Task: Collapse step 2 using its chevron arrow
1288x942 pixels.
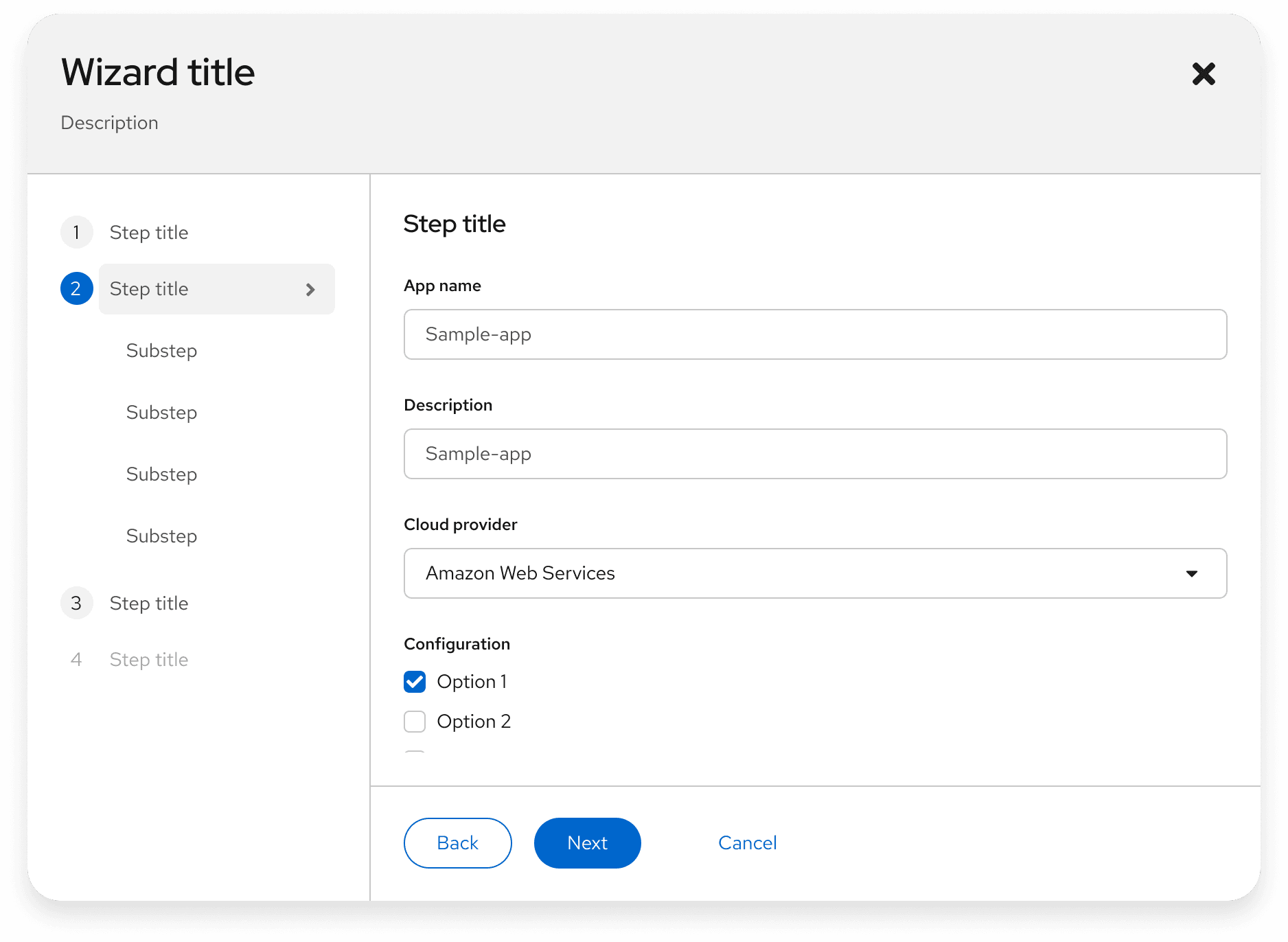Action: click(x=310, y=290)
